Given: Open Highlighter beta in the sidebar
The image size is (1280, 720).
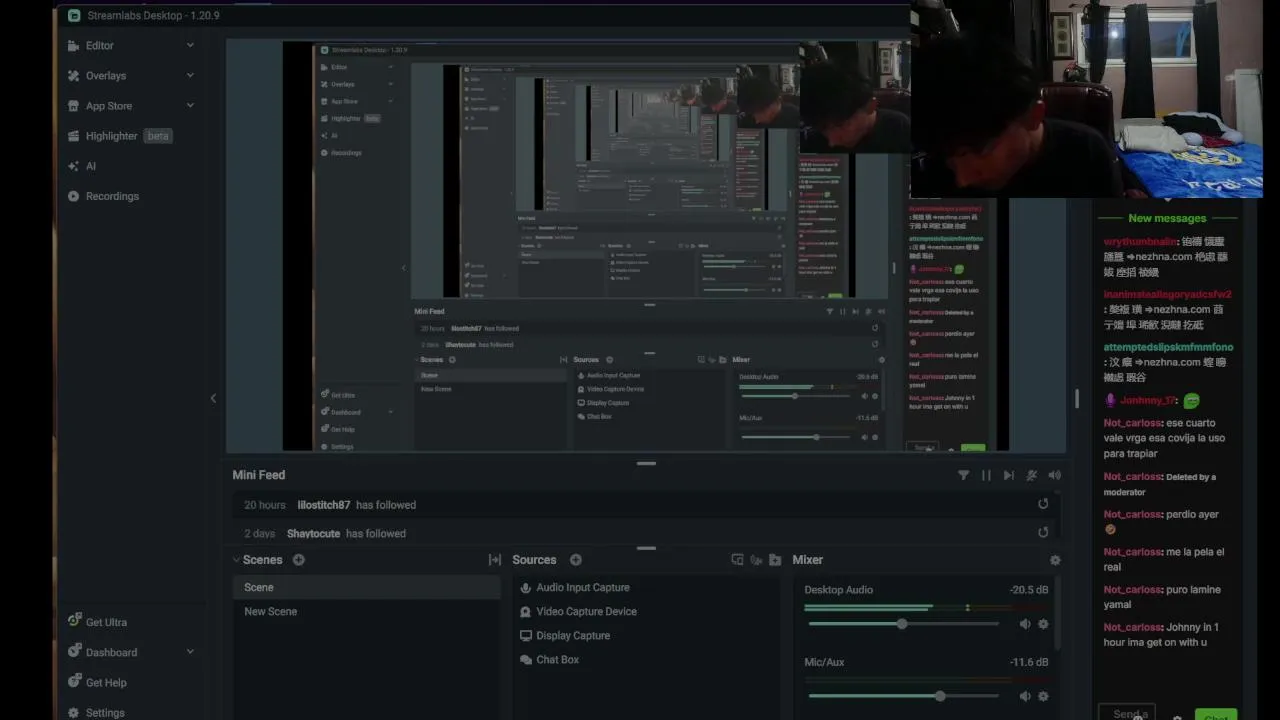Looking at the screenshot, I should pyautogui.click(x=120, y=136).
